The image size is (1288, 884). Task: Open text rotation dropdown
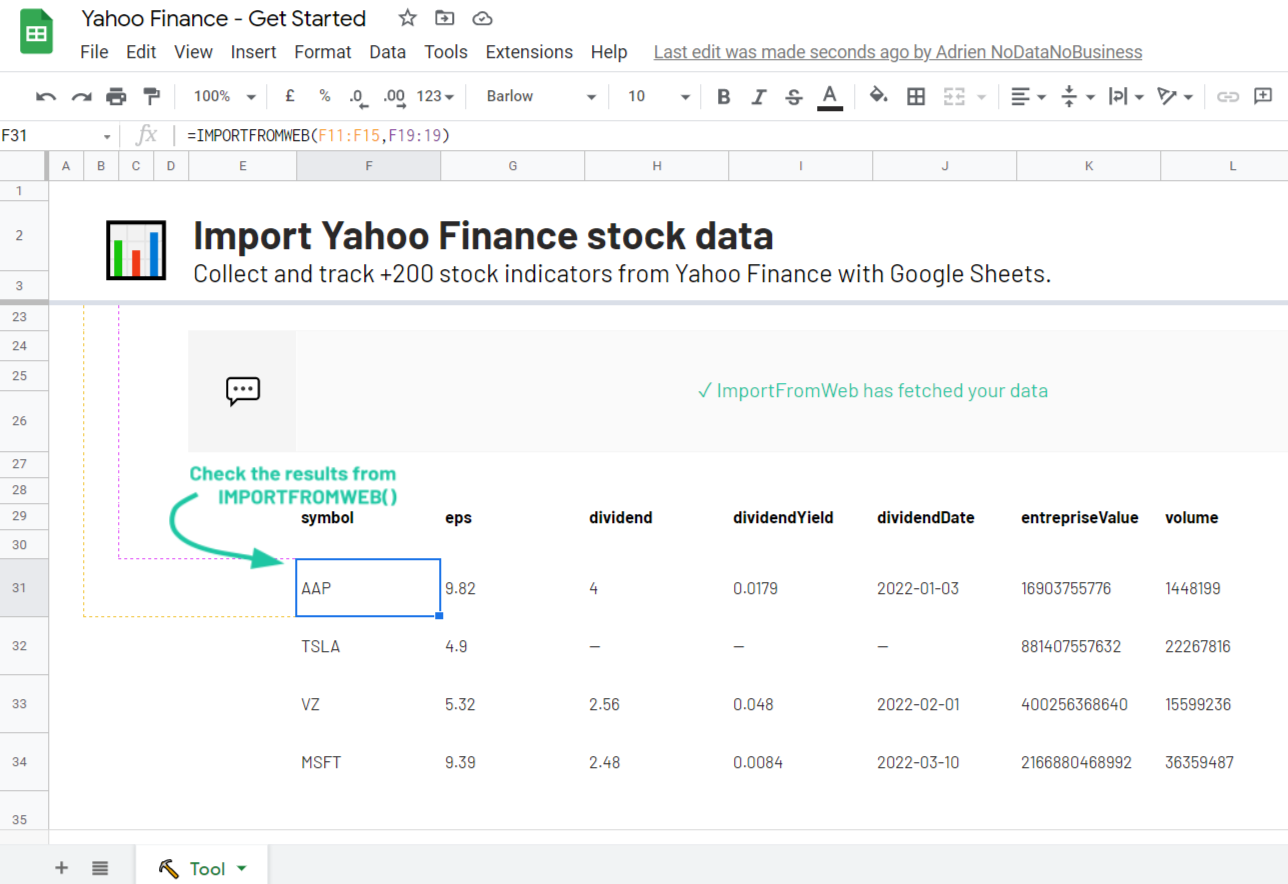tap(1175, 96)
